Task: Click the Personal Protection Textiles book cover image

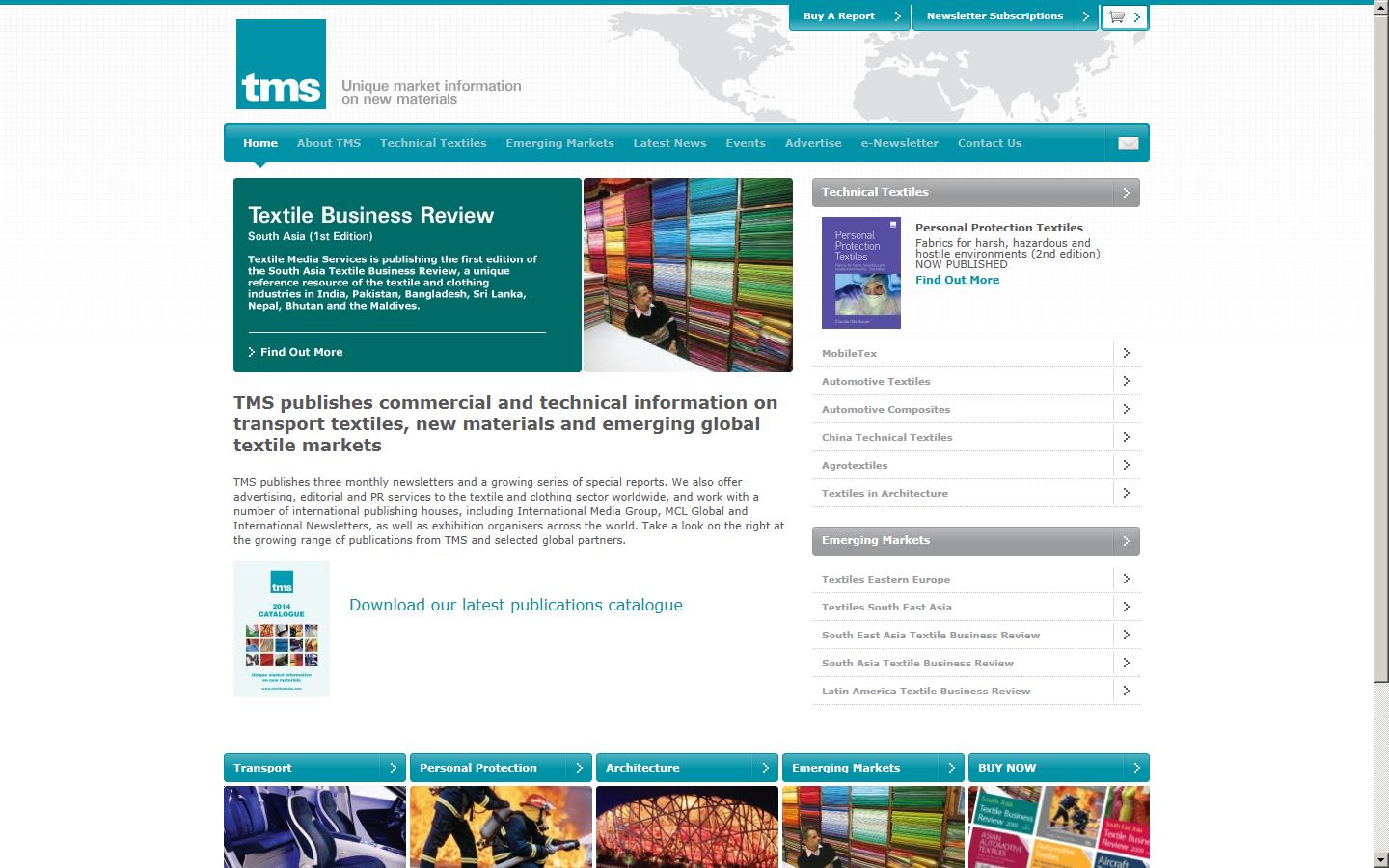Action: coord(860,273)
